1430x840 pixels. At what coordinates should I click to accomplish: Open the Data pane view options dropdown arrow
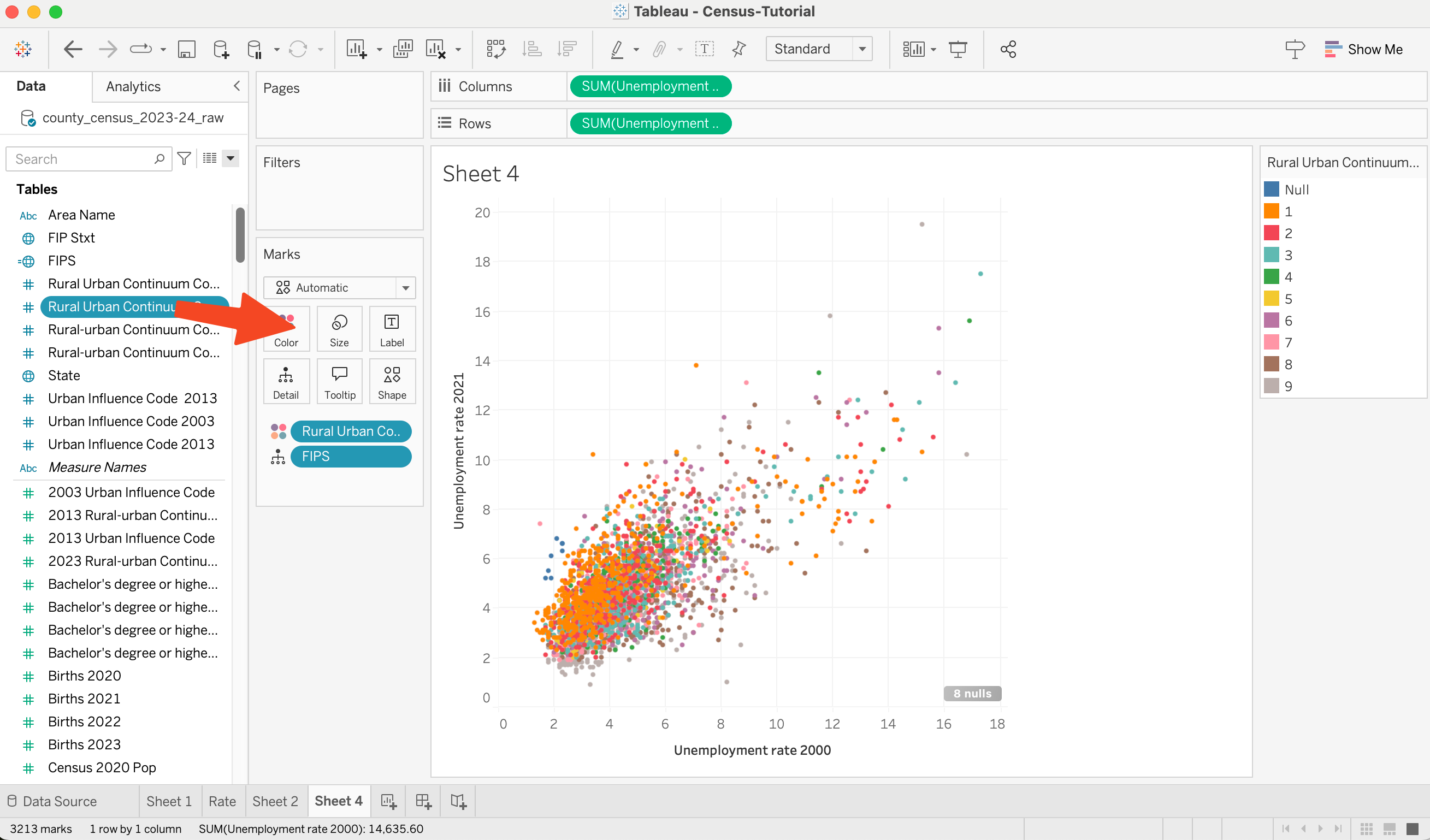(231, 158)
